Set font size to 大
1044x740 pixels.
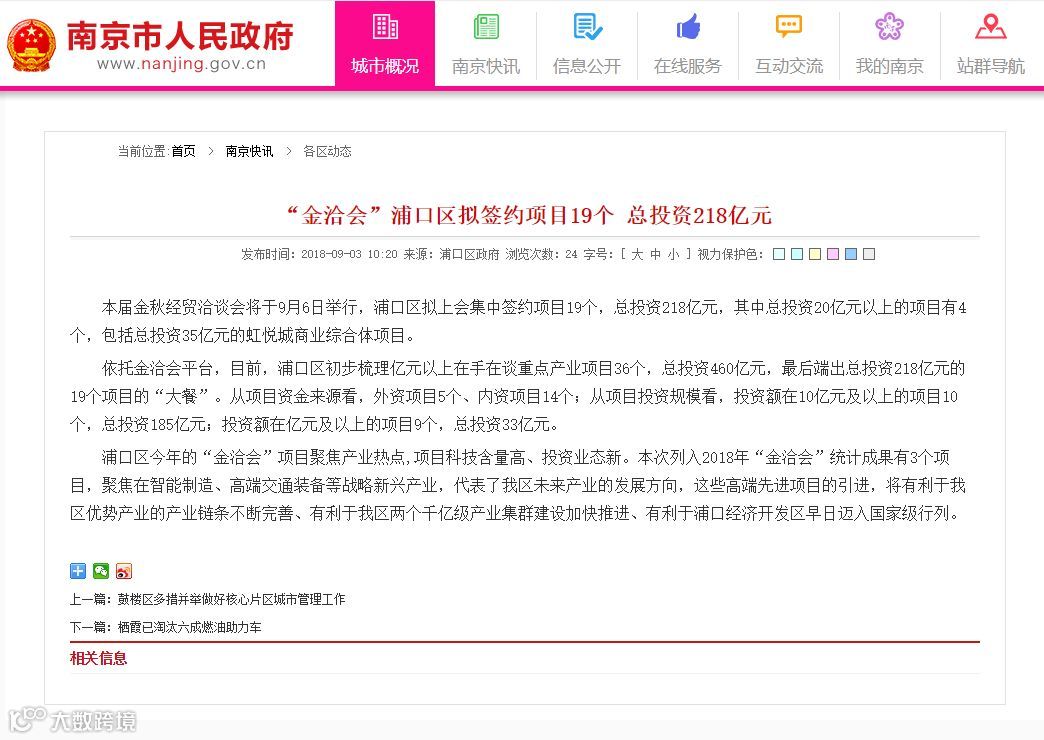click(637, 254)
